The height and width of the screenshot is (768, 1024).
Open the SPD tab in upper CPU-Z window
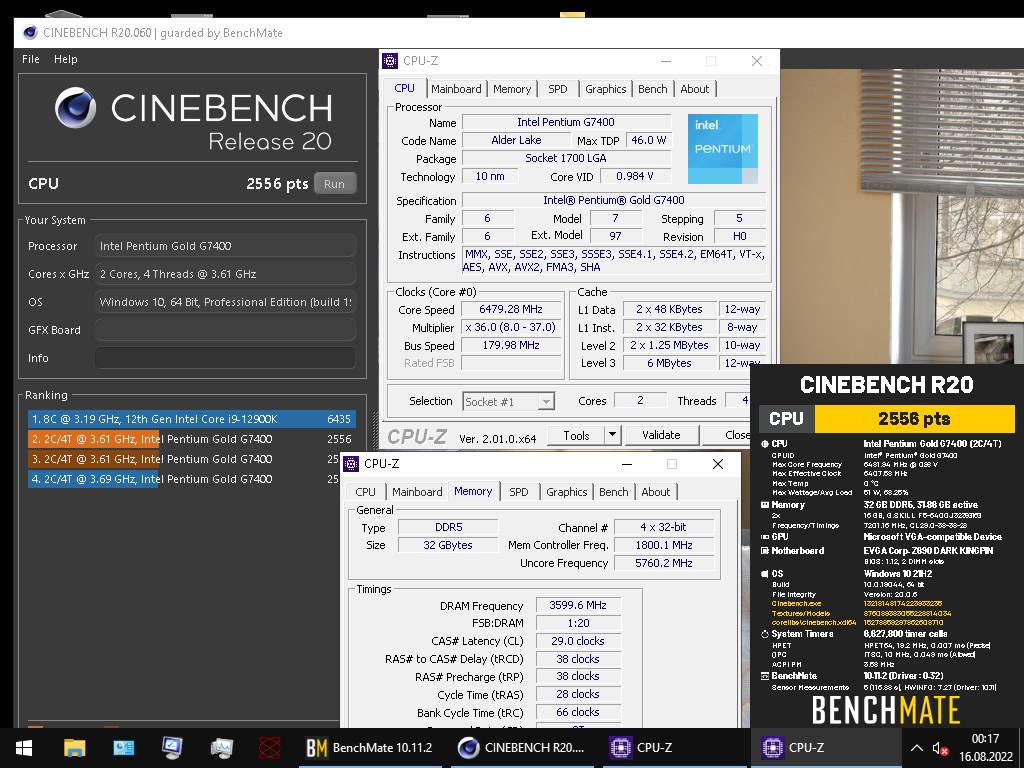click(x=558, y=89)
